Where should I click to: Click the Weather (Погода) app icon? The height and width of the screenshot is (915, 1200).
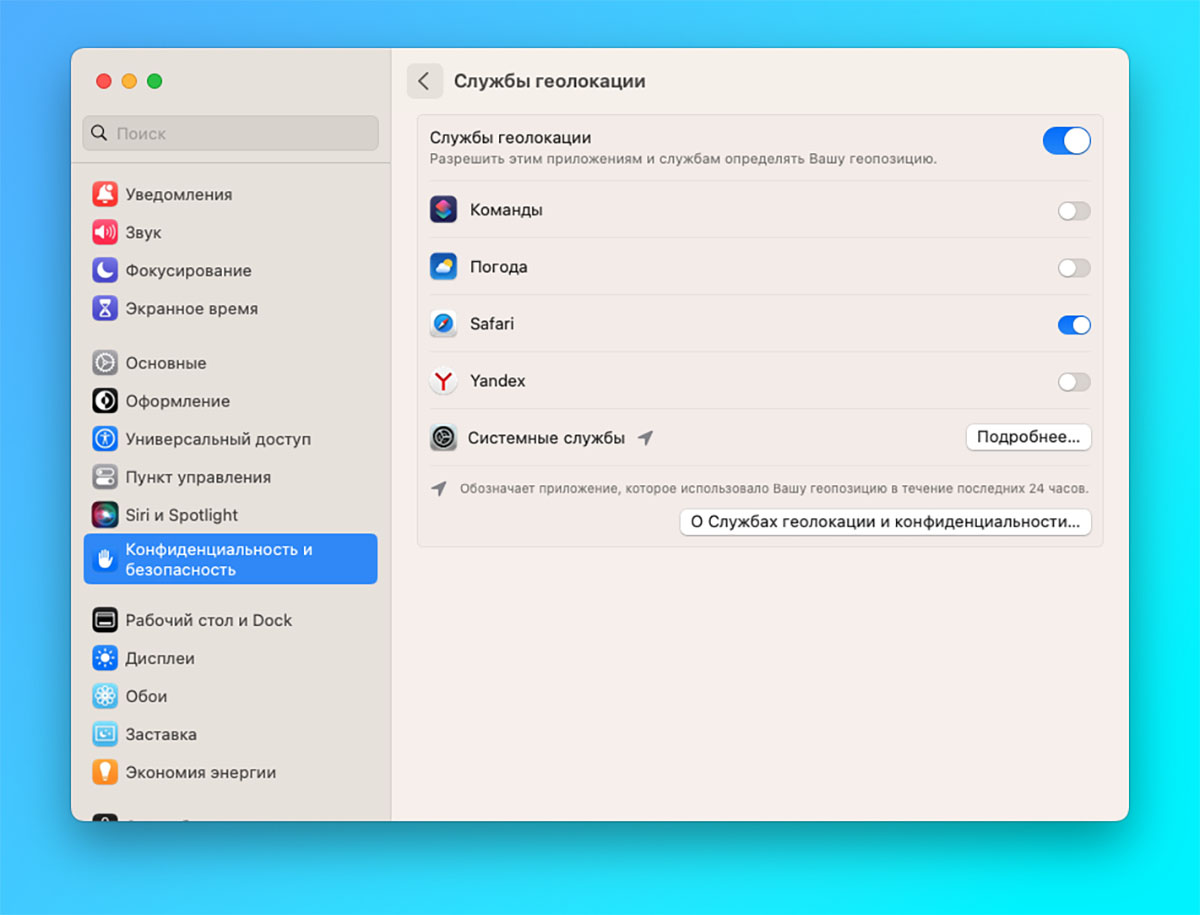coord(443,267)
